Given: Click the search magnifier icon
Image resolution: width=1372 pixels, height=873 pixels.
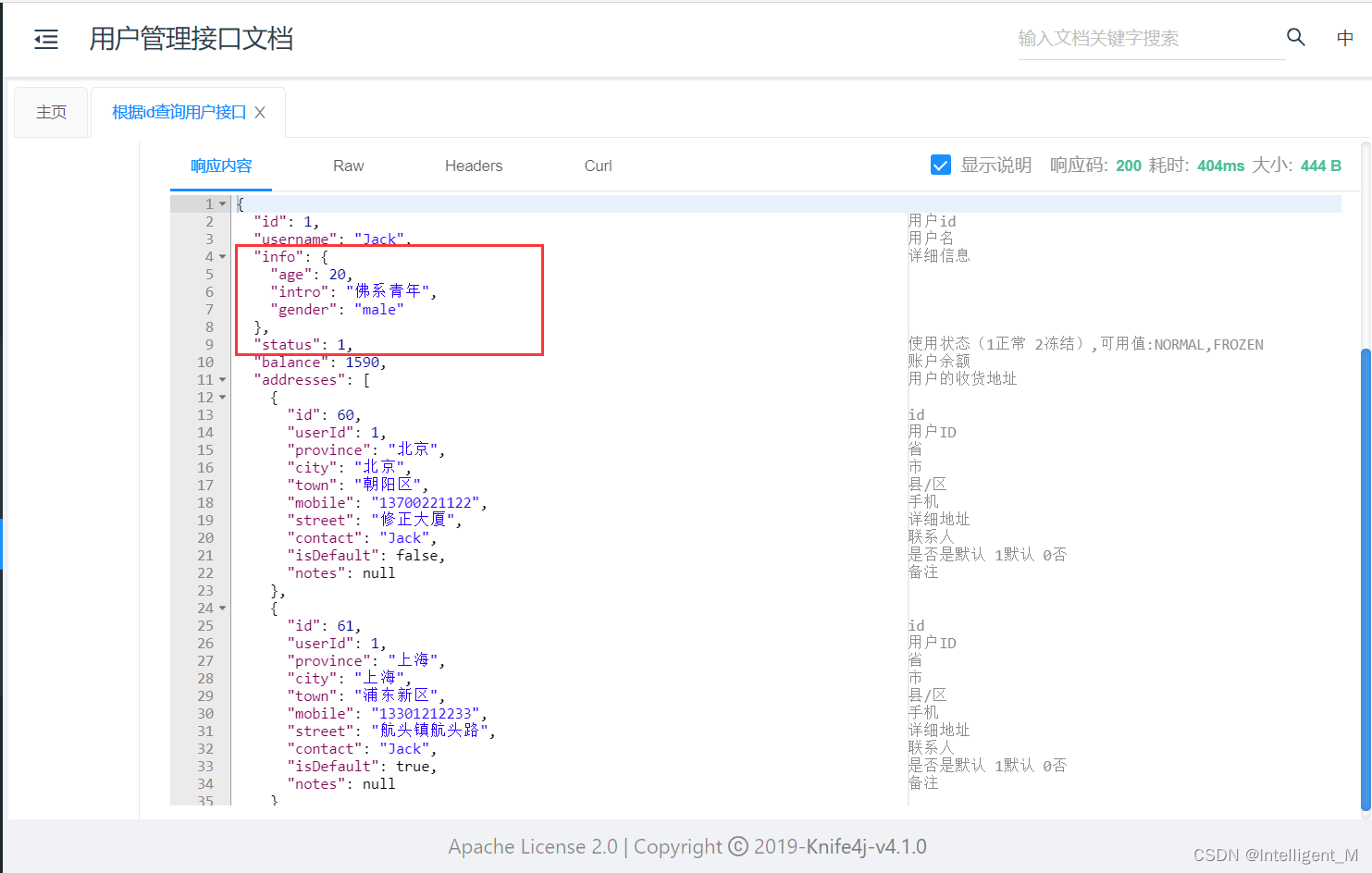Looking at the screenshot, I should [x=1295, y=37].
